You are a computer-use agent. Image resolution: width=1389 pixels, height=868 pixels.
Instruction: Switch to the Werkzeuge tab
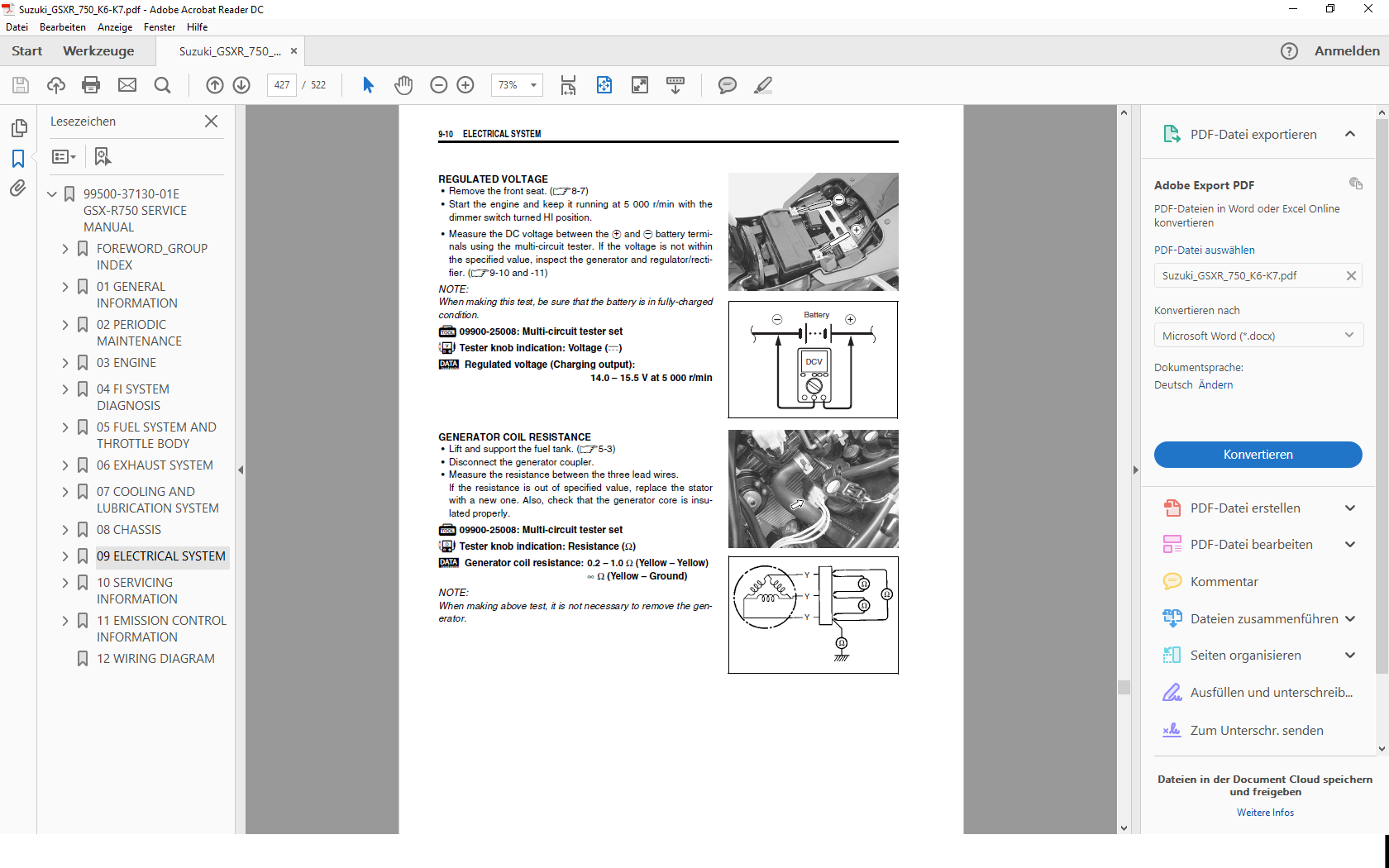98,51
